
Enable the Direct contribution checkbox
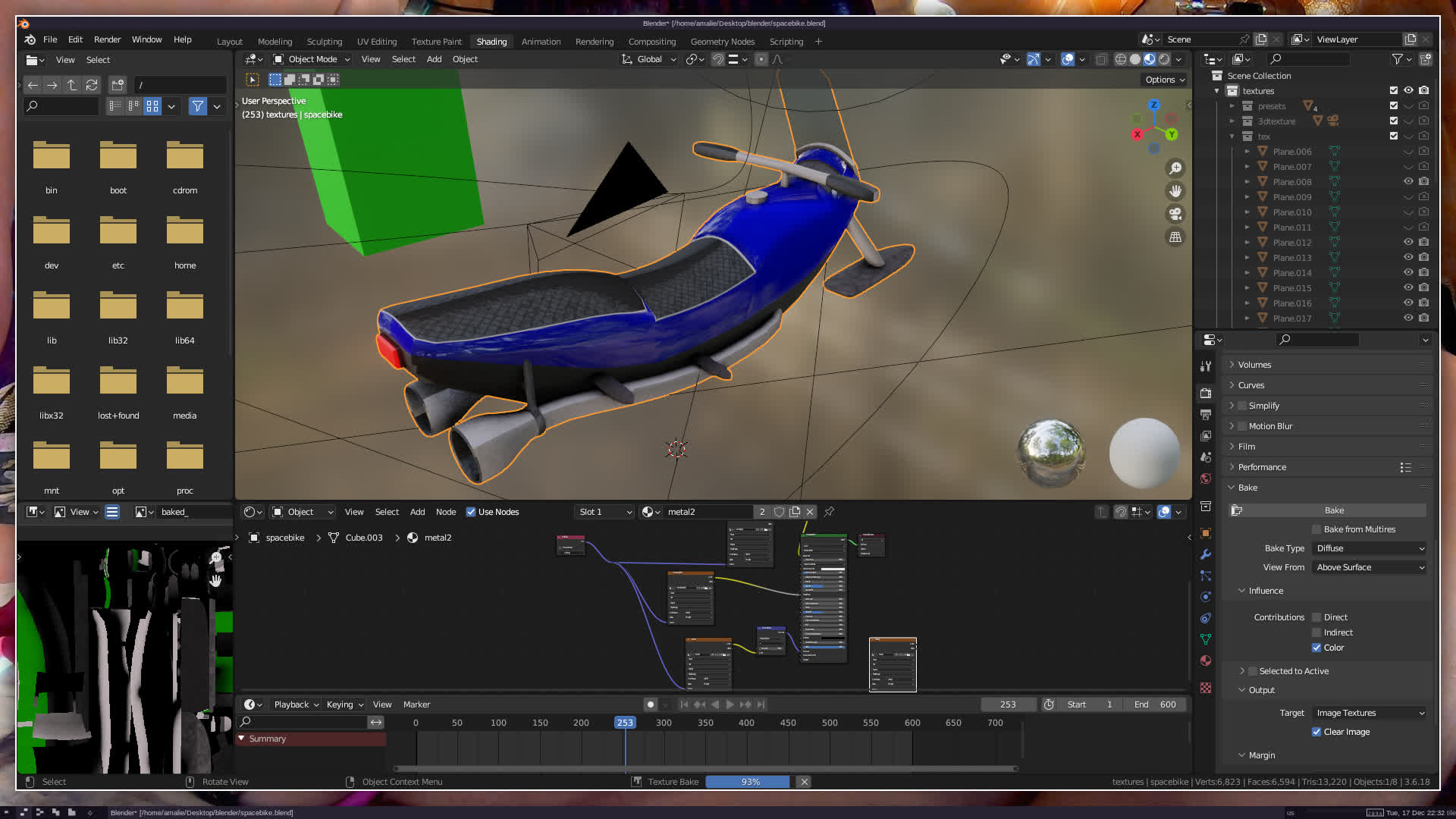pos(1317,617)
